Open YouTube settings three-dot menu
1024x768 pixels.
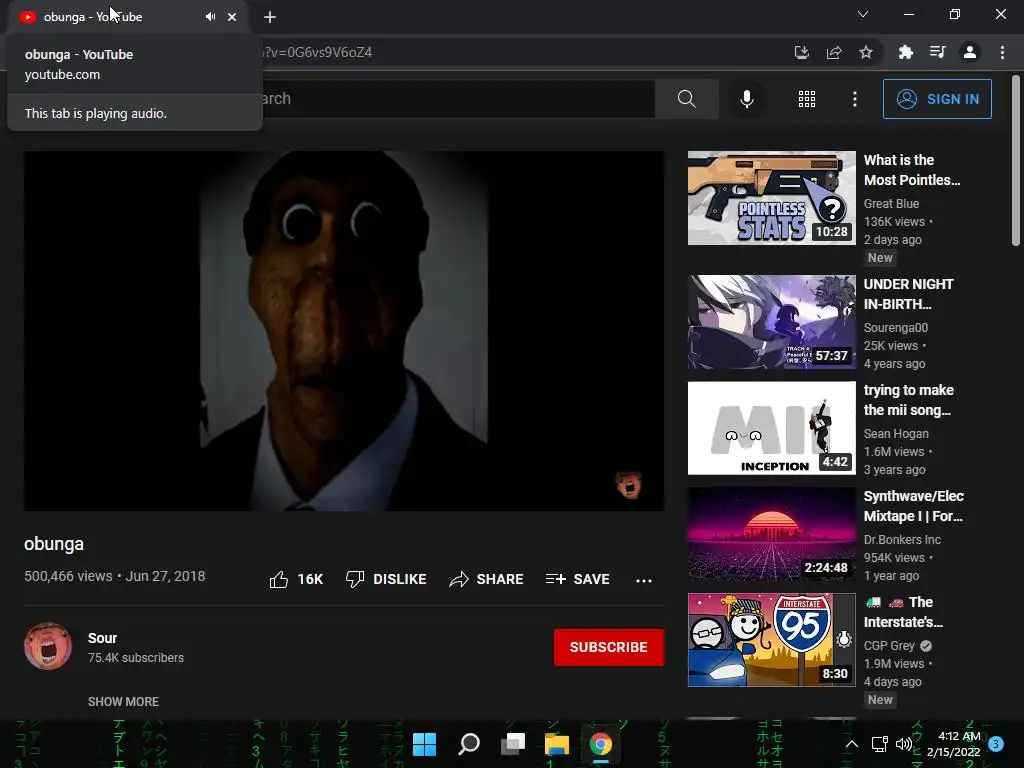pyautogui.click(x=855, y=99)
